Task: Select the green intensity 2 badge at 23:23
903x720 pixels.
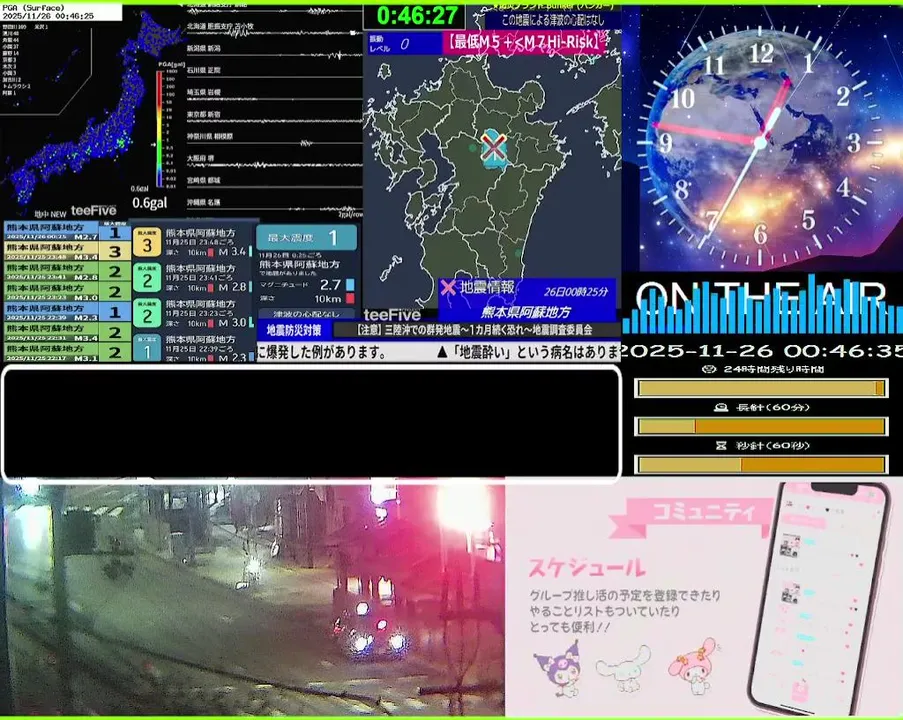Action: point(147,314)
